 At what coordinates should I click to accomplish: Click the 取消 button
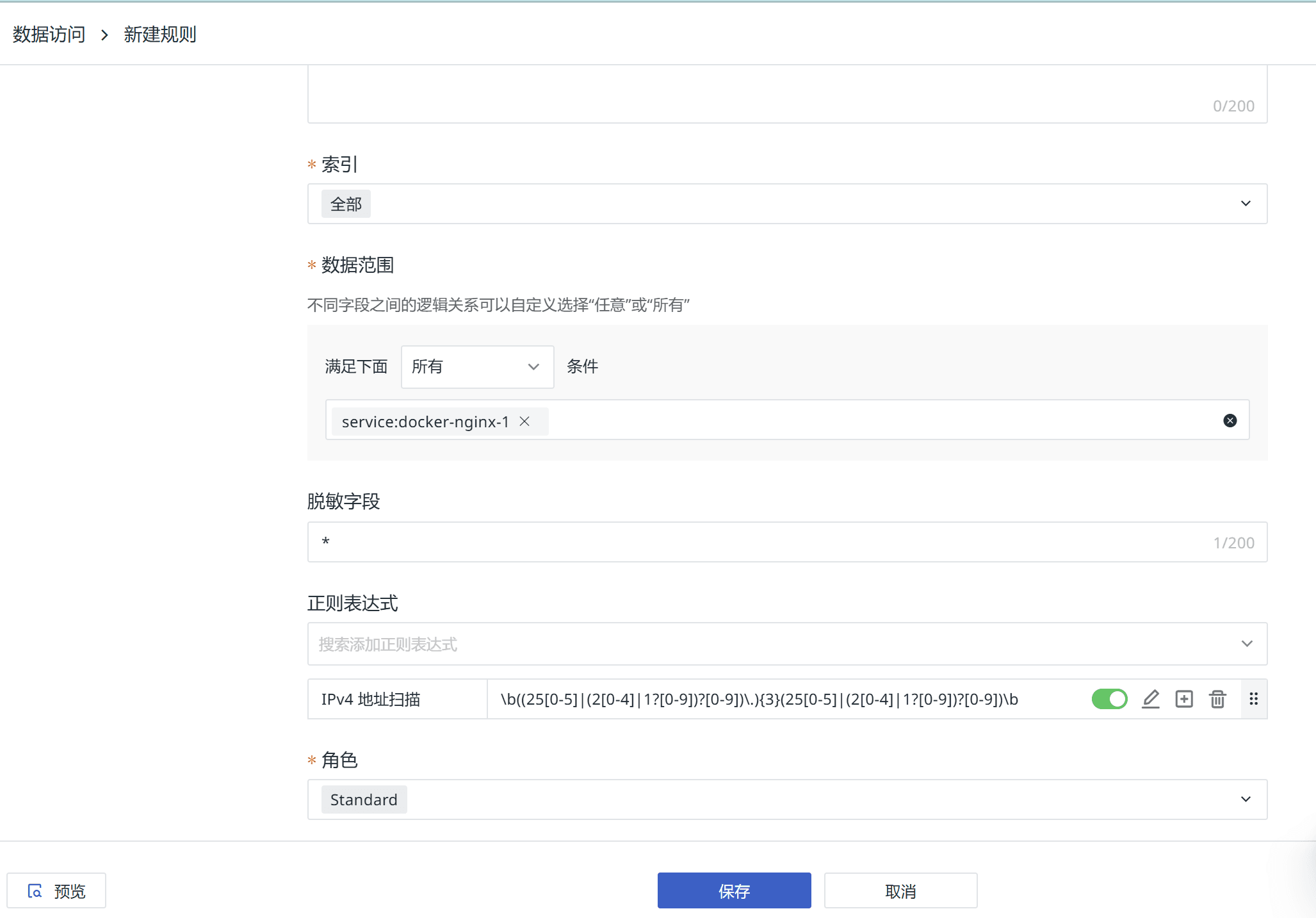click(900, 890)
